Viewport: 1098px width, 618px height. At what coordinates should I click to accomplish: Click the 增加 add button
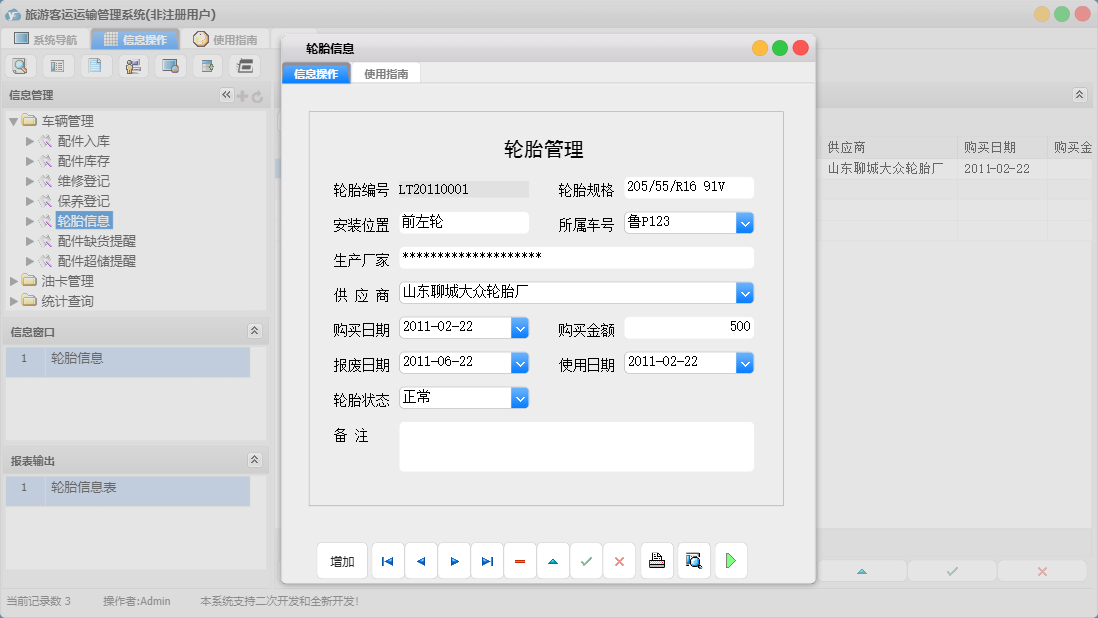click(x=341, y=561)
